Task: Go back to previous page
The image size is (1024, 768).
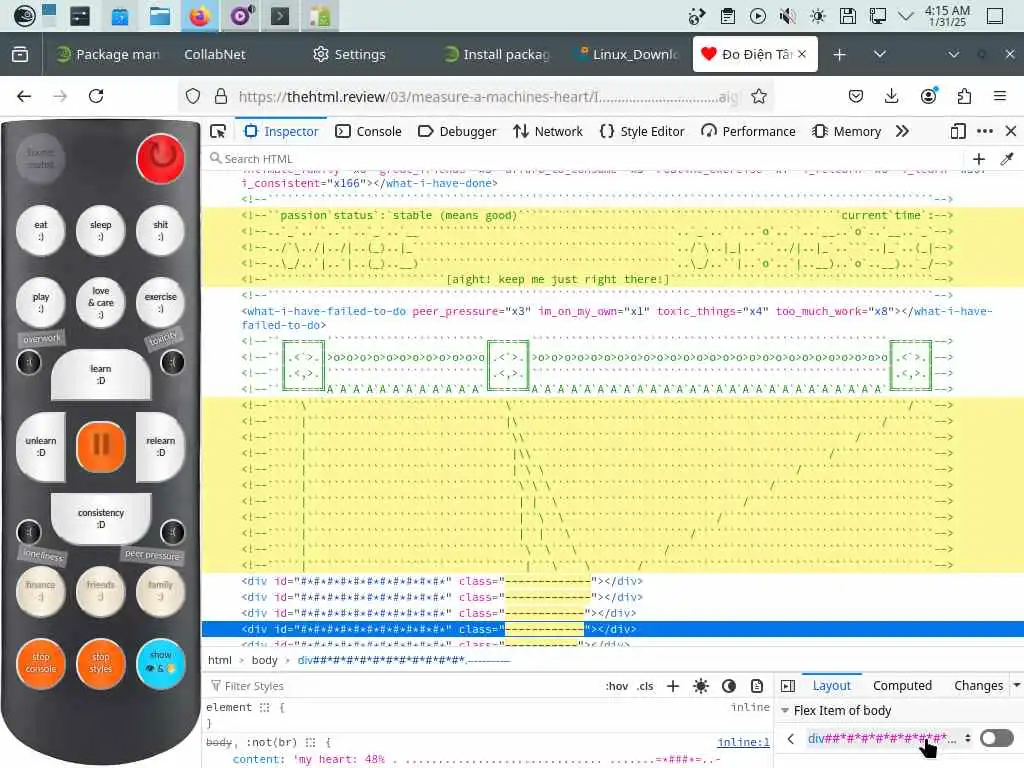Action: [24, 97]
